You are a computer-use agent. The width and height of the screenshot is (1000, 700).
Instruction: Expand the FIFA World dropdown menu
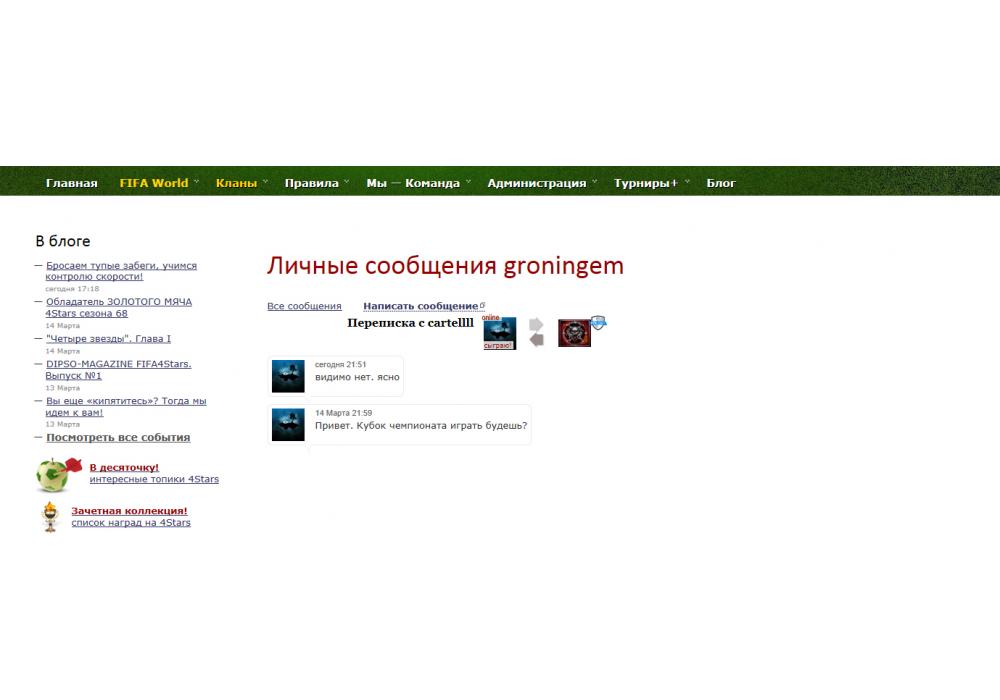154,183
